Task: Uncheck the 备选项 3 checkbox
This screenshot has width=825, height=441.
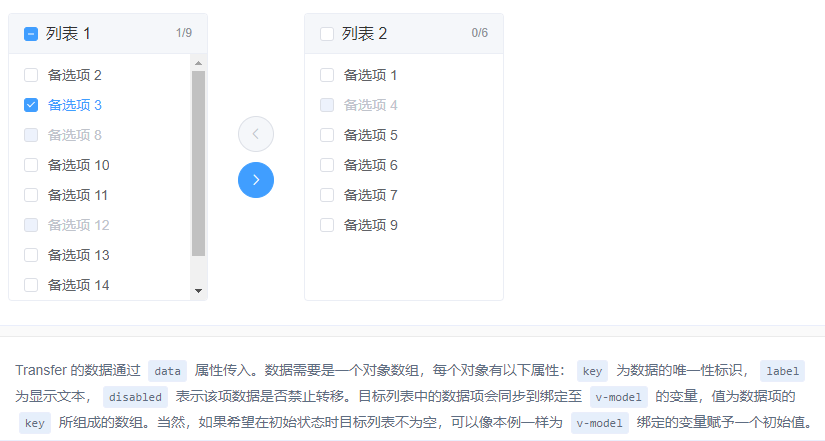Action: click(31, 105)
